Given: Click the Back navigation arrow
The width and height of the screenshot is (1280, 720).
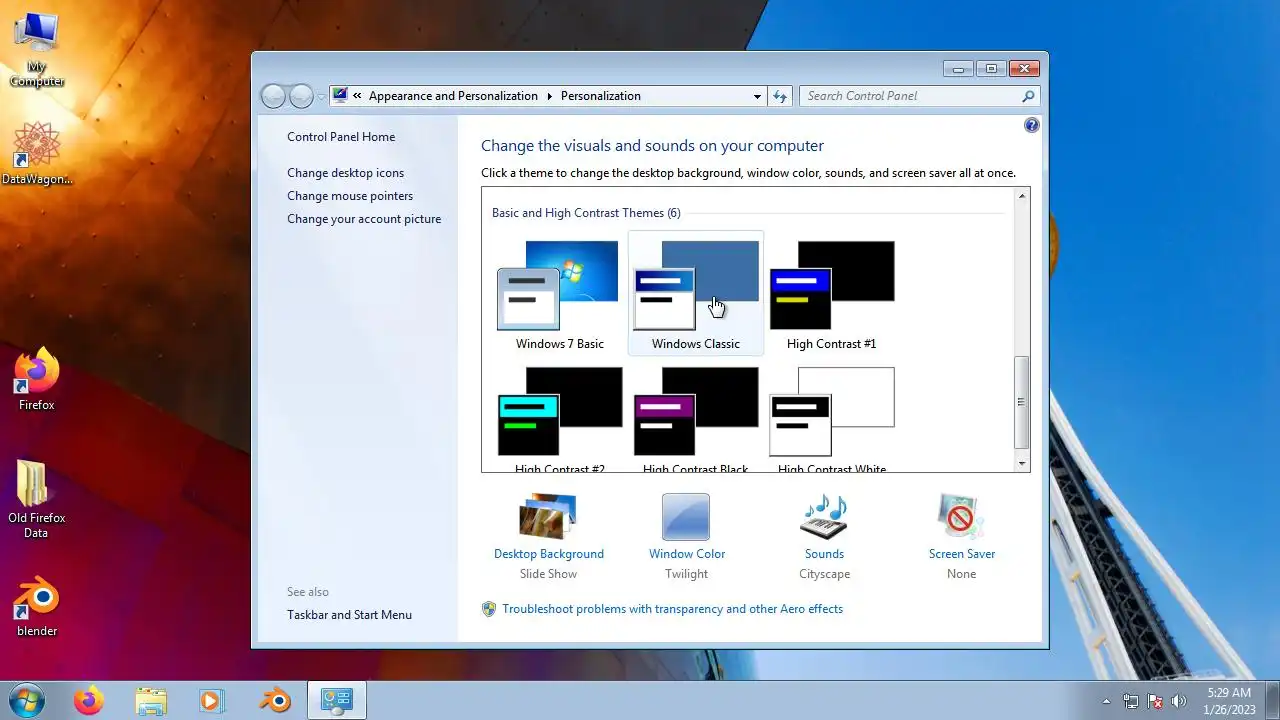Looking at the screenshot, I should (273, 96).
